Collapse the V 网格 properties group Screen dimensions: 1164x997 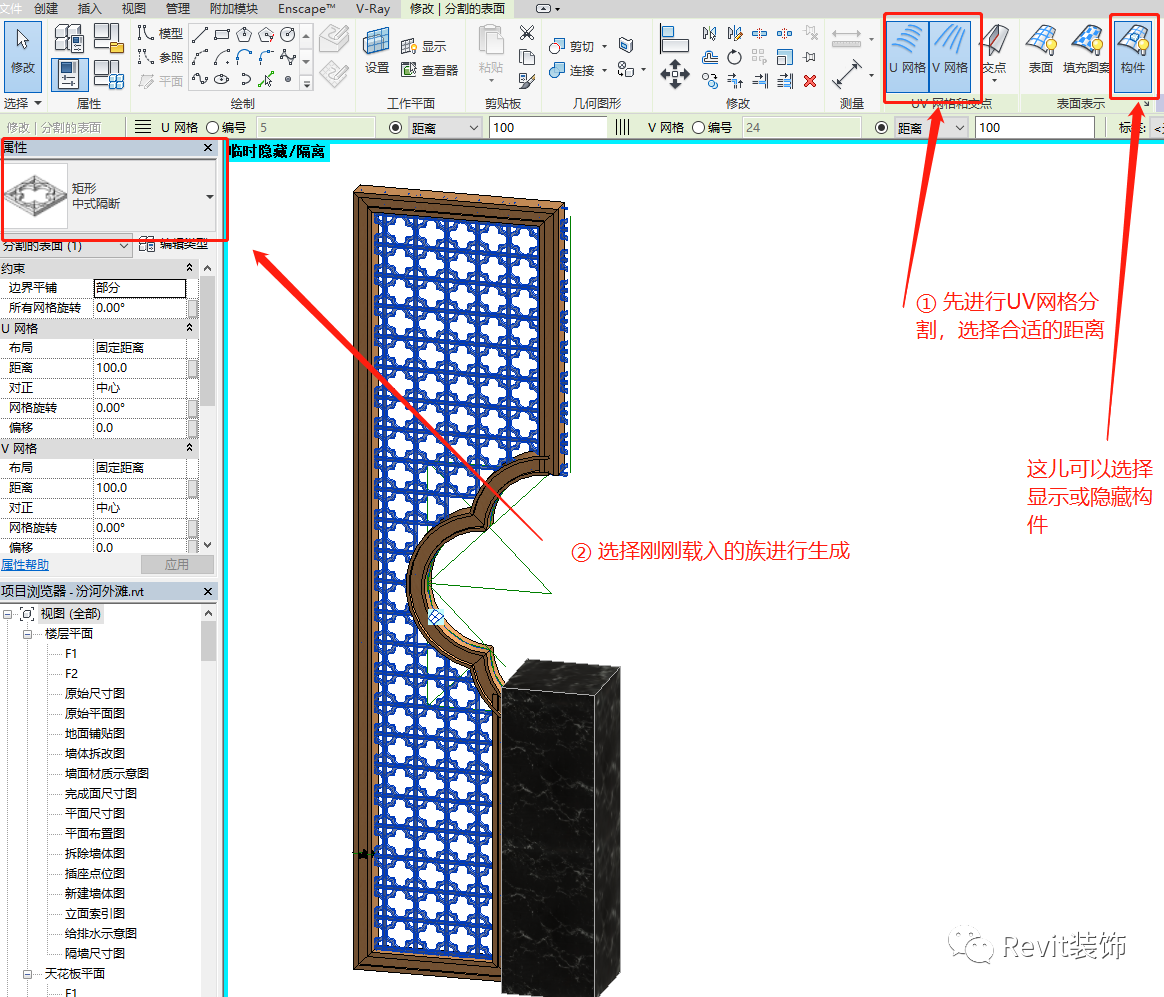(x=189, y=448)
